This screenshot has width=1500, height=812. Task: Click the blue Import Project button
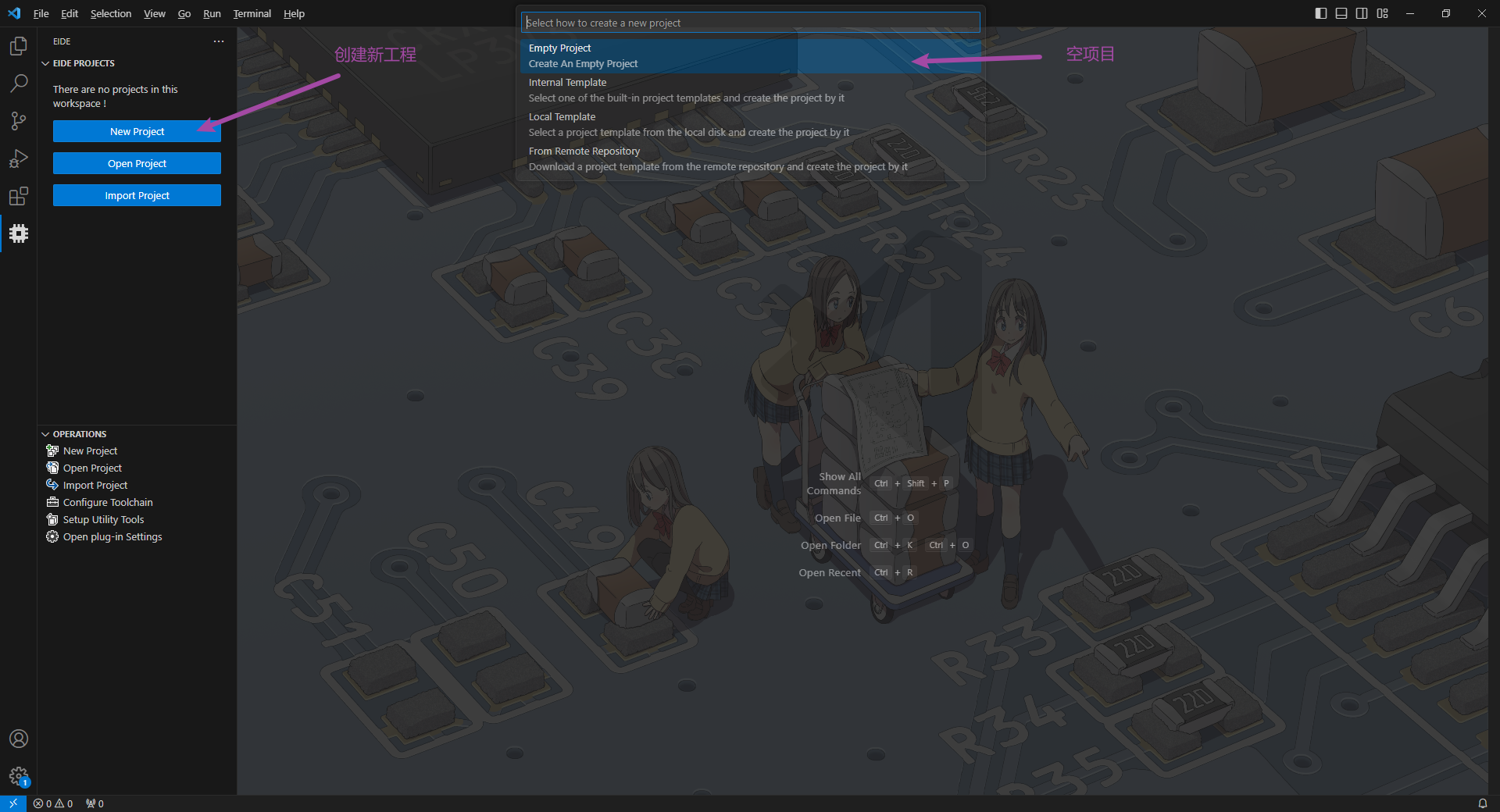coord(137,195)
